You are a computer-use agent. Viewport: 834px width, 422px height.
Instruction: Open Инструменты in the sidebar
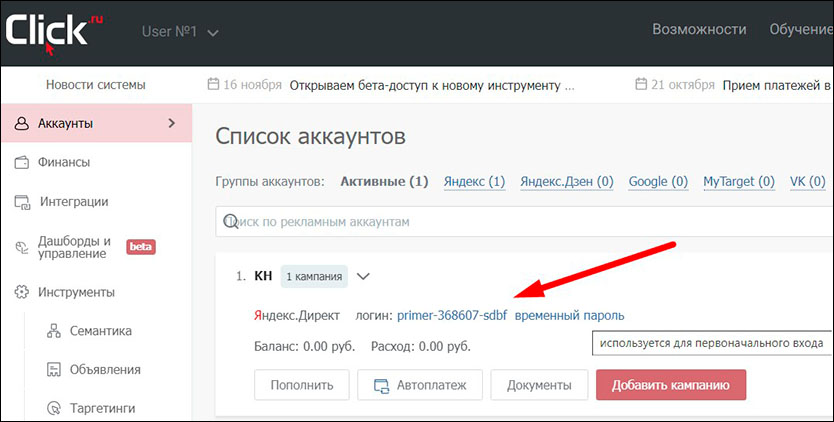pos(76,292)
